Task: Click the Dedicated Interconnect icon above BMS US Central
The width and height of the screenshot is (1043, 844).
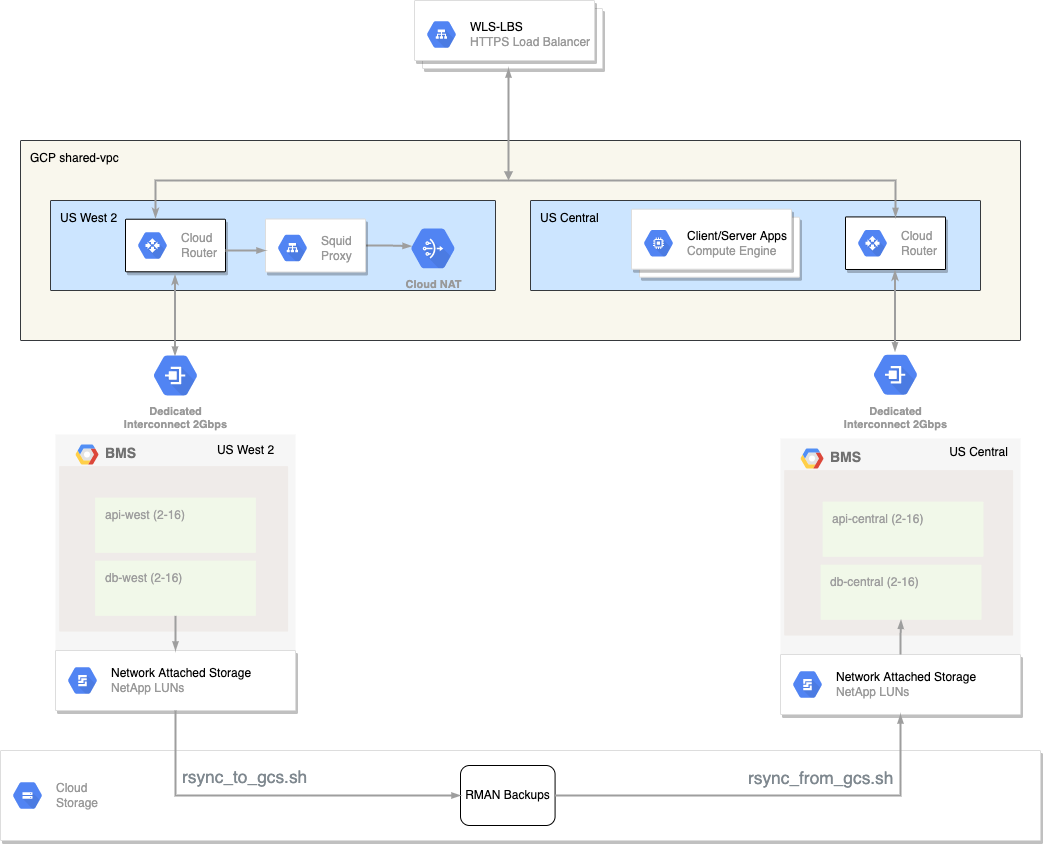Action: [895, 376]
